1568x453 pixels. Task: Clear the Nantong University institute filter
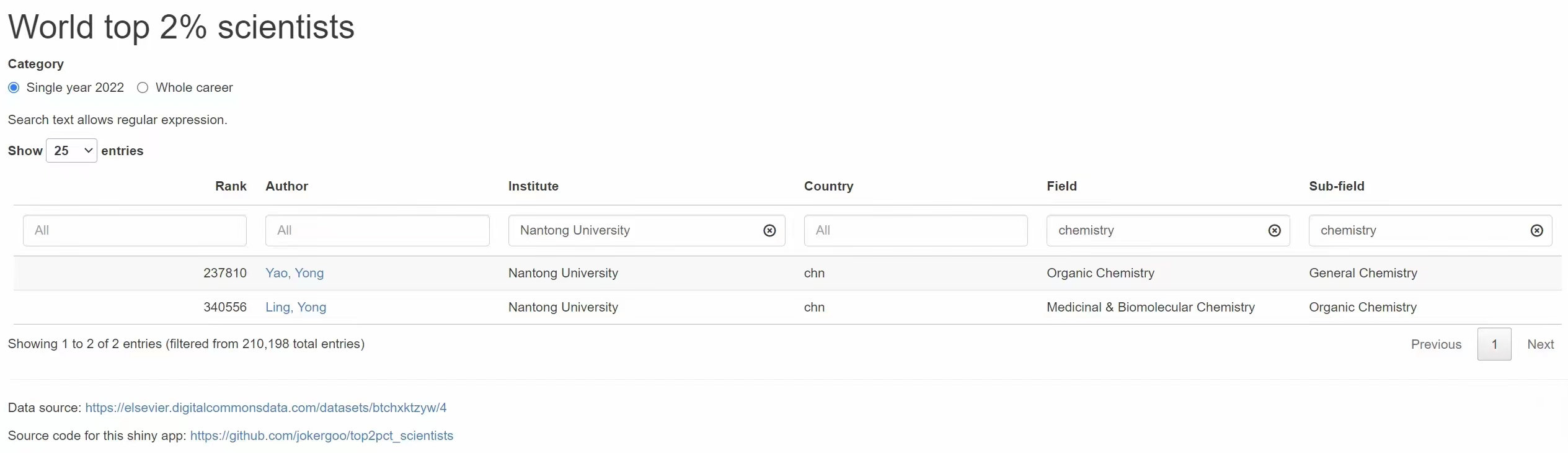[769, 231]
